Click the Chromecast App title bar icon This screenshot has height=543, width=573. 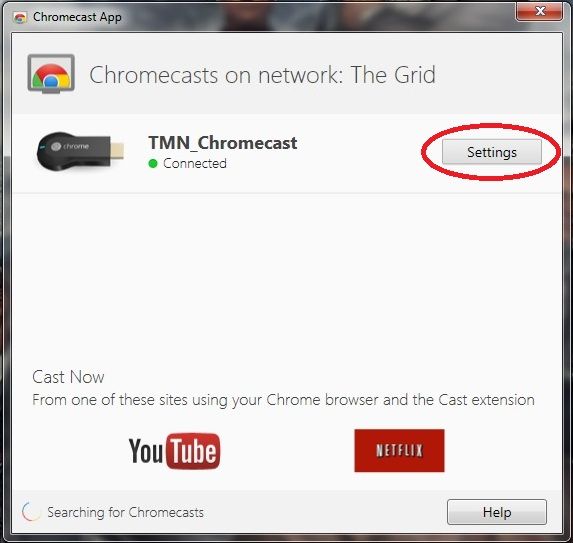click(20, 17)
